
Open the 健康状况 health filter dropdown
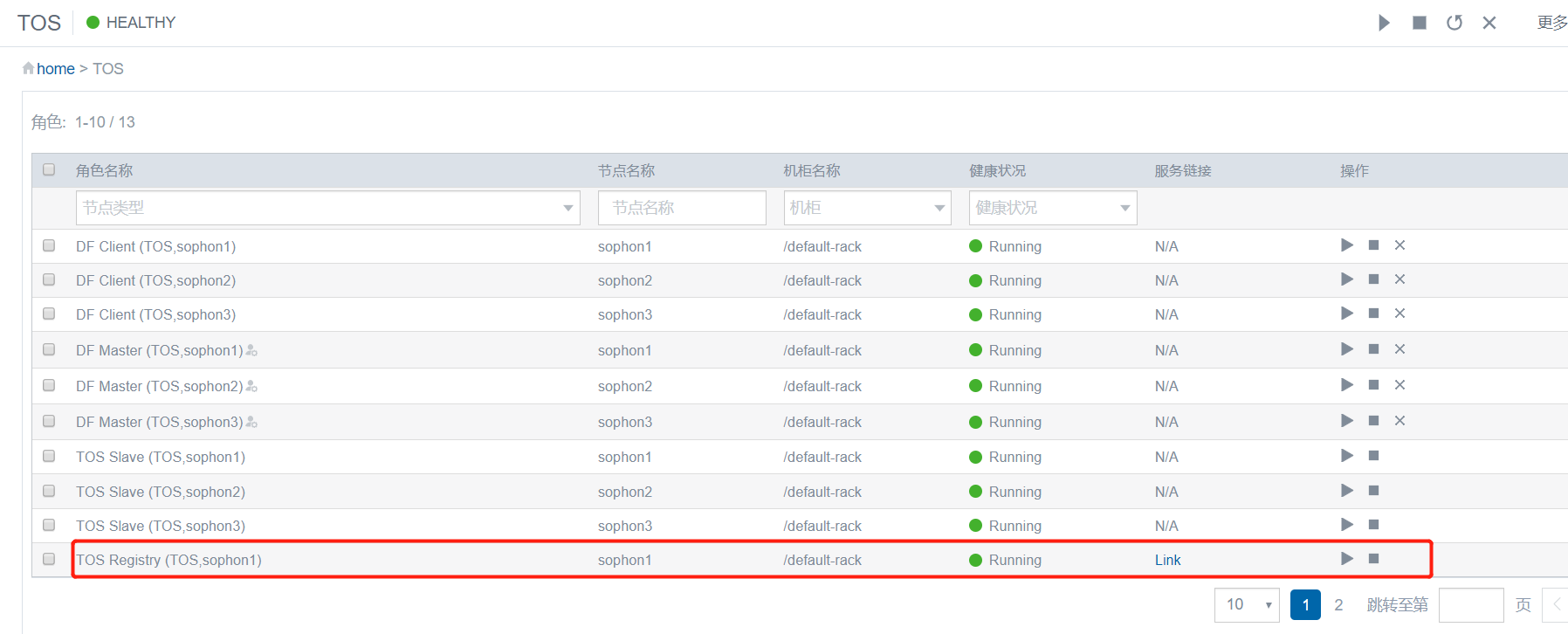(x=1053, y=208)
